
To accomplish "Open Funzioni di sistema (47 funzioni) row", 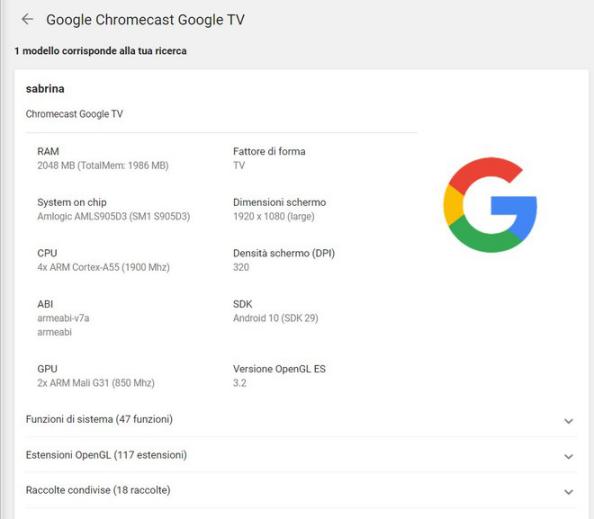I will pos(300,419).
